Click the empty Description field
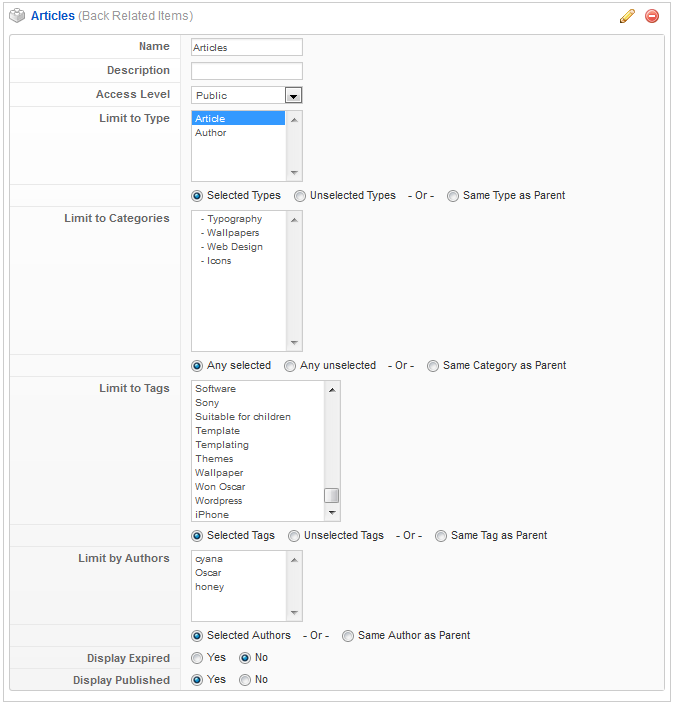Screen dimensions: 673x704 [246, 71]
